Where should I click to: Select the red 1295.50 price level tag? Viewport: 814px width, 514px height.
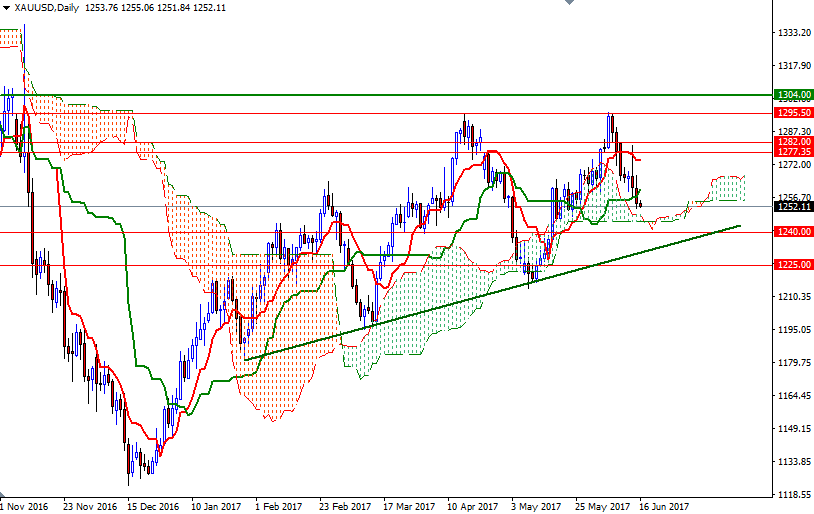[791, 113]
